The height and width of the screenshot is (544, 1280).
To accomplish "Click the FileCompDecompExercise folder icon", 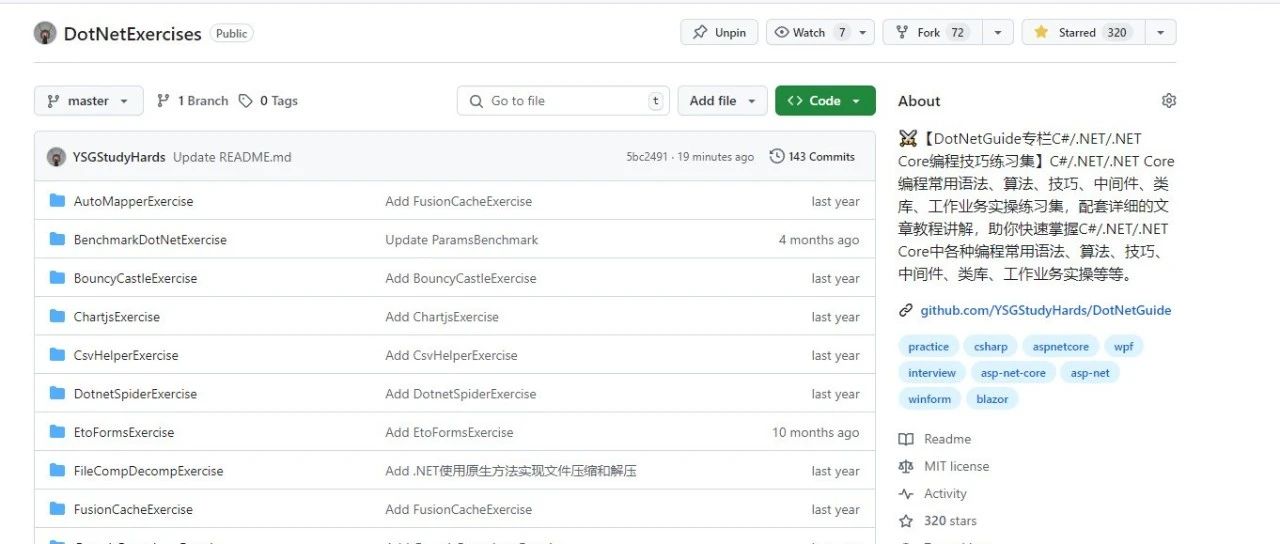I will pos(57,470).
